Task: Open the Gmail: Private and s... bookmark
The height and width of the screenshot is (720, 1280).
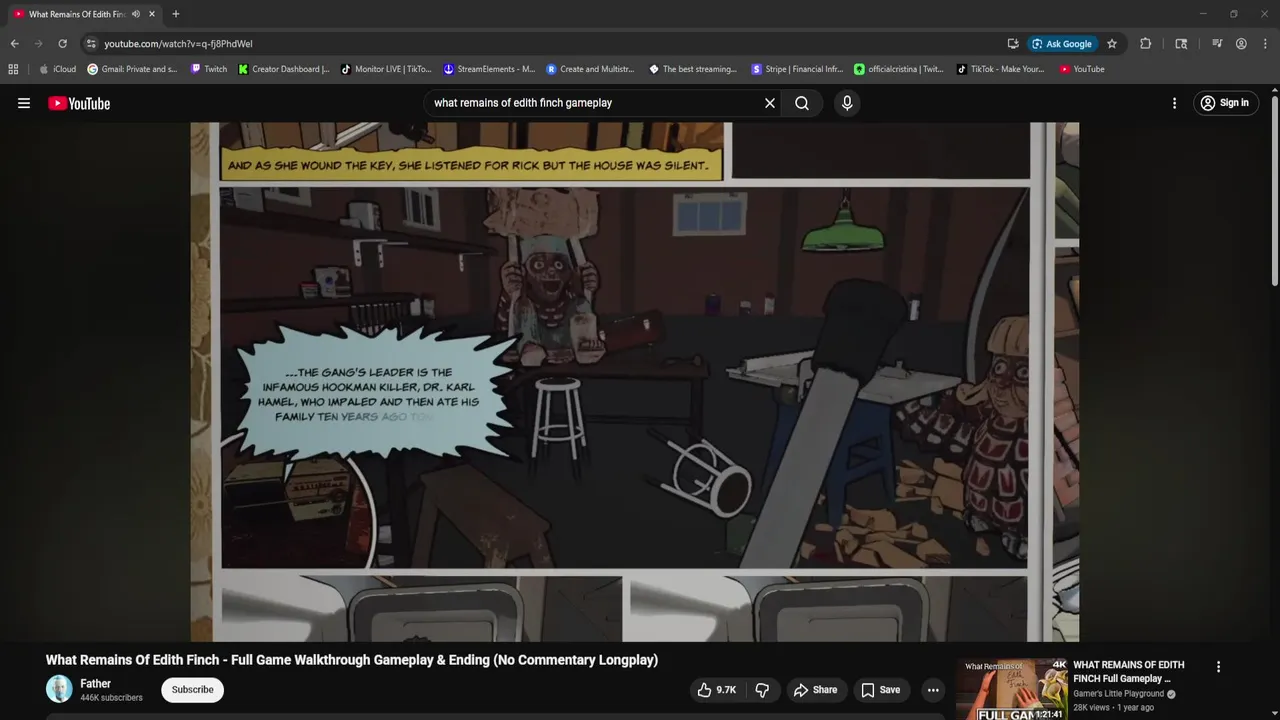Action: click(x=132, y=69)
